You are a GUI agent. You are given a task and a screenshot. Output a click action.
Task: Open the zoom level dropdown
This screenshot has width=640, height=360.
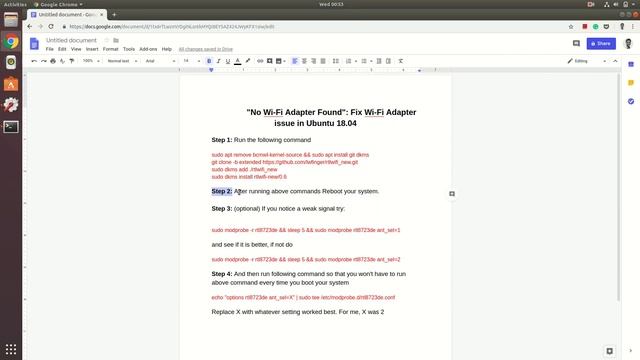(x=91, y=61)
